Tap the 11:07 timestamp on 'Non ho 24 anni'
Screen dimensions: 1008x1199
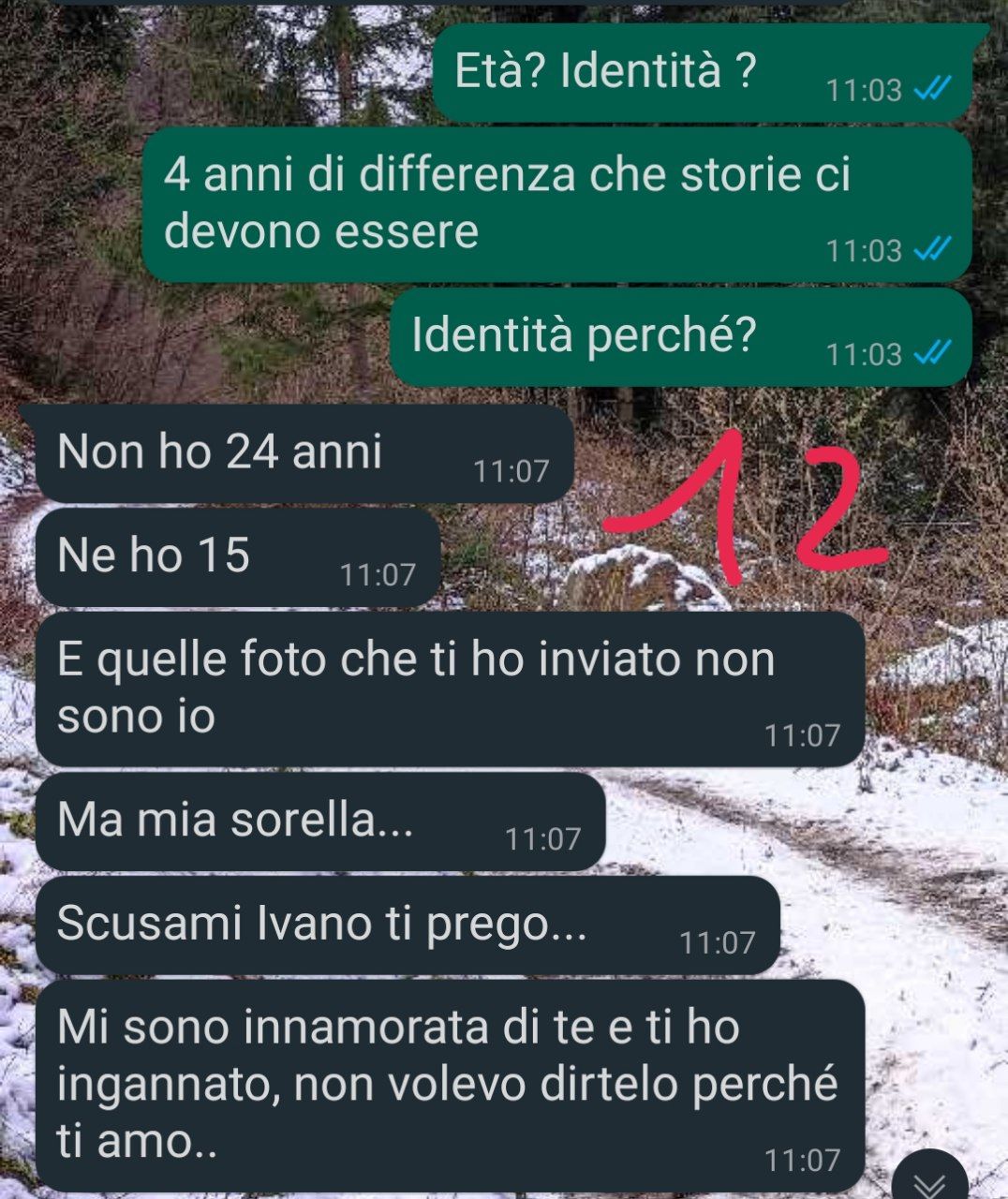click(x=511, y=470)
